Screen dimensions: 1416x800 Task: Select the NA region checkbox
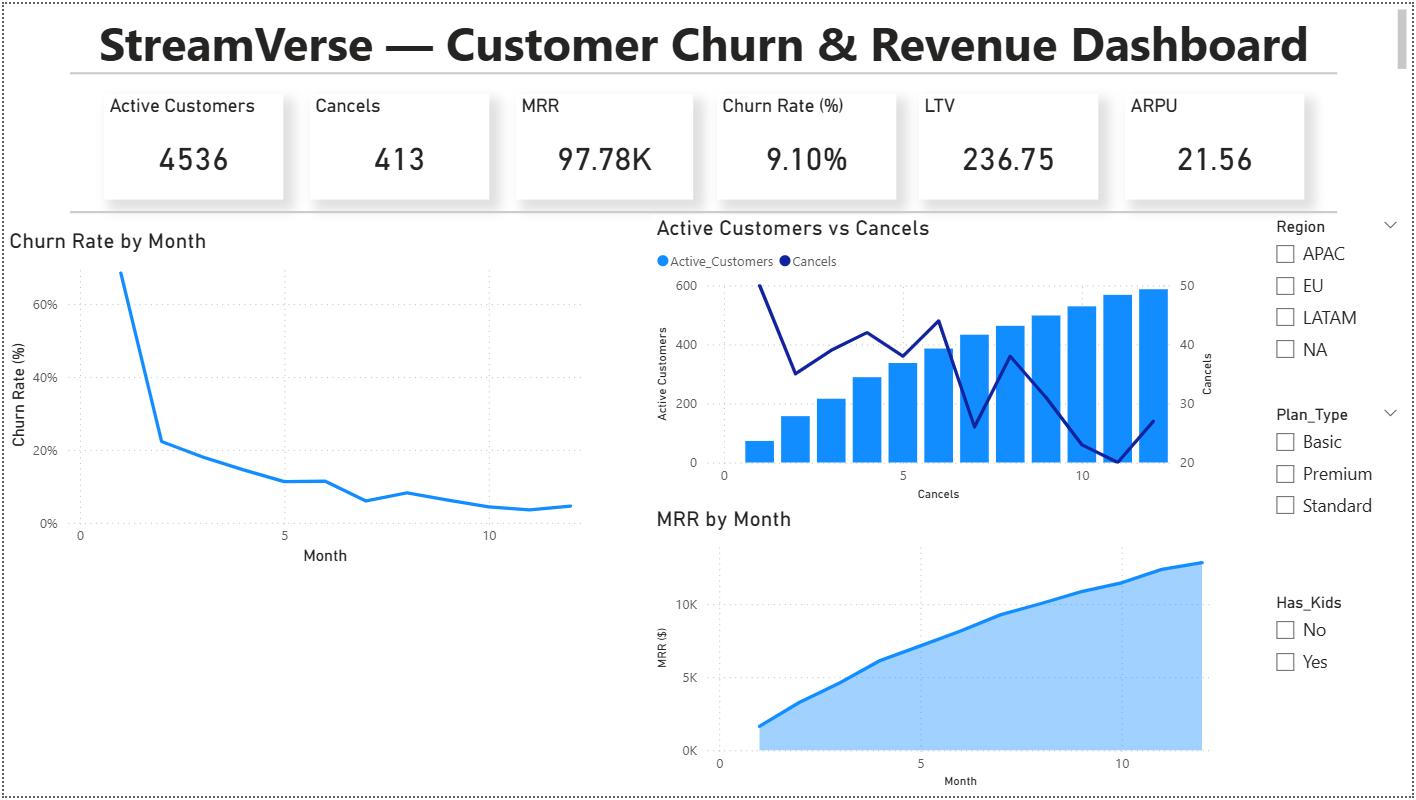1286,350
